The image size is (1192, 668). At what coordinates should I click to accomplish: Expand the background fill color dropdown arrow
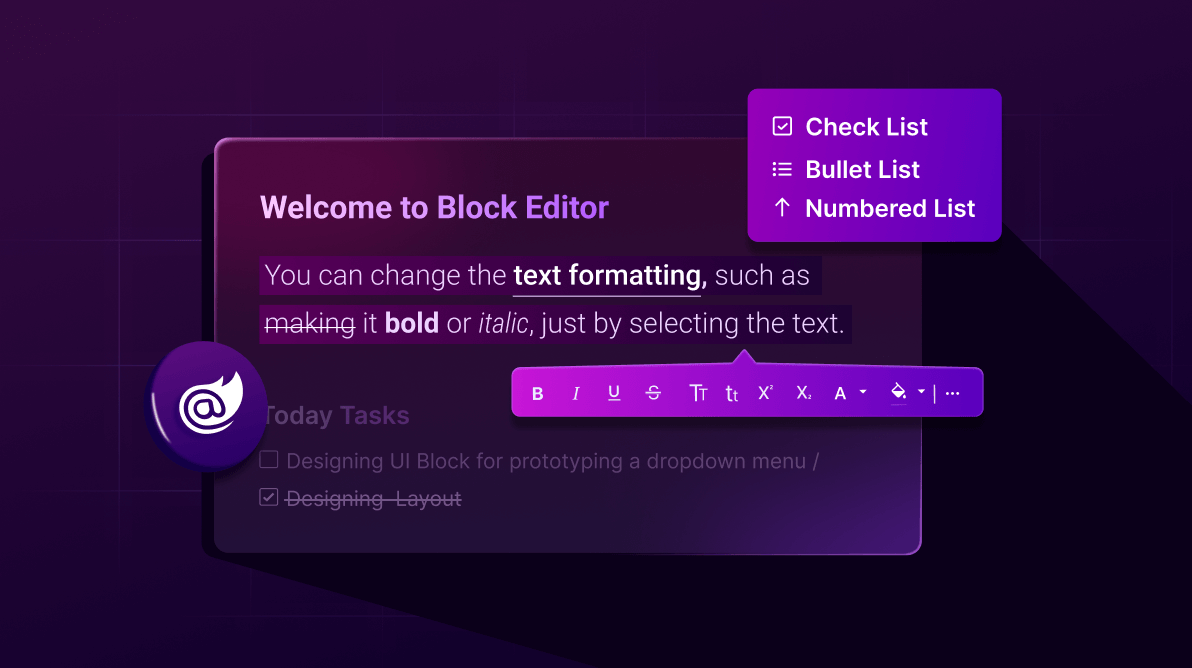pyautogui.click(x=921, y=393)
